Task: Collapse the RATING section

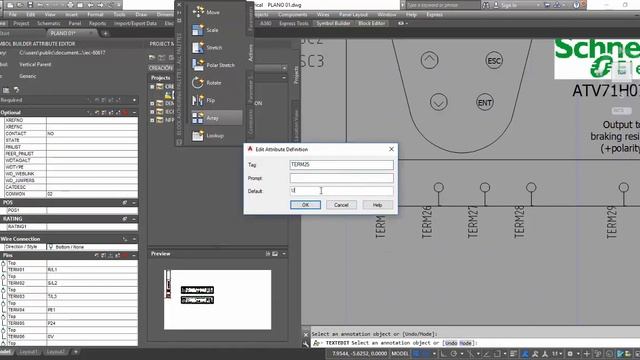Action: [x=134, y=219]
